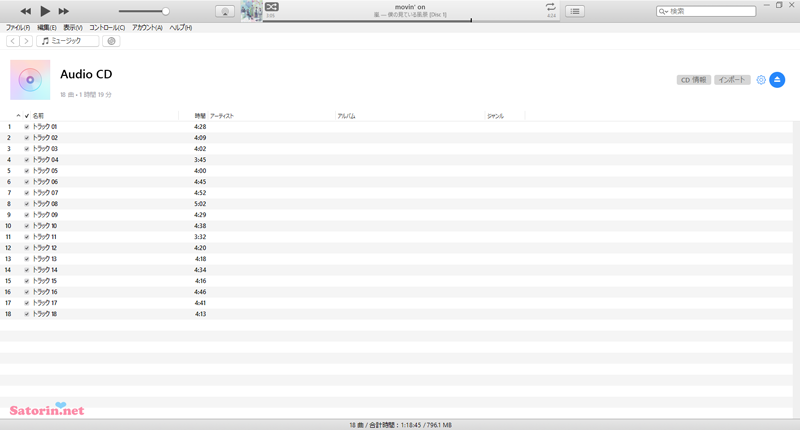
Task: Click the CD 情報 button
Action: 693,80
